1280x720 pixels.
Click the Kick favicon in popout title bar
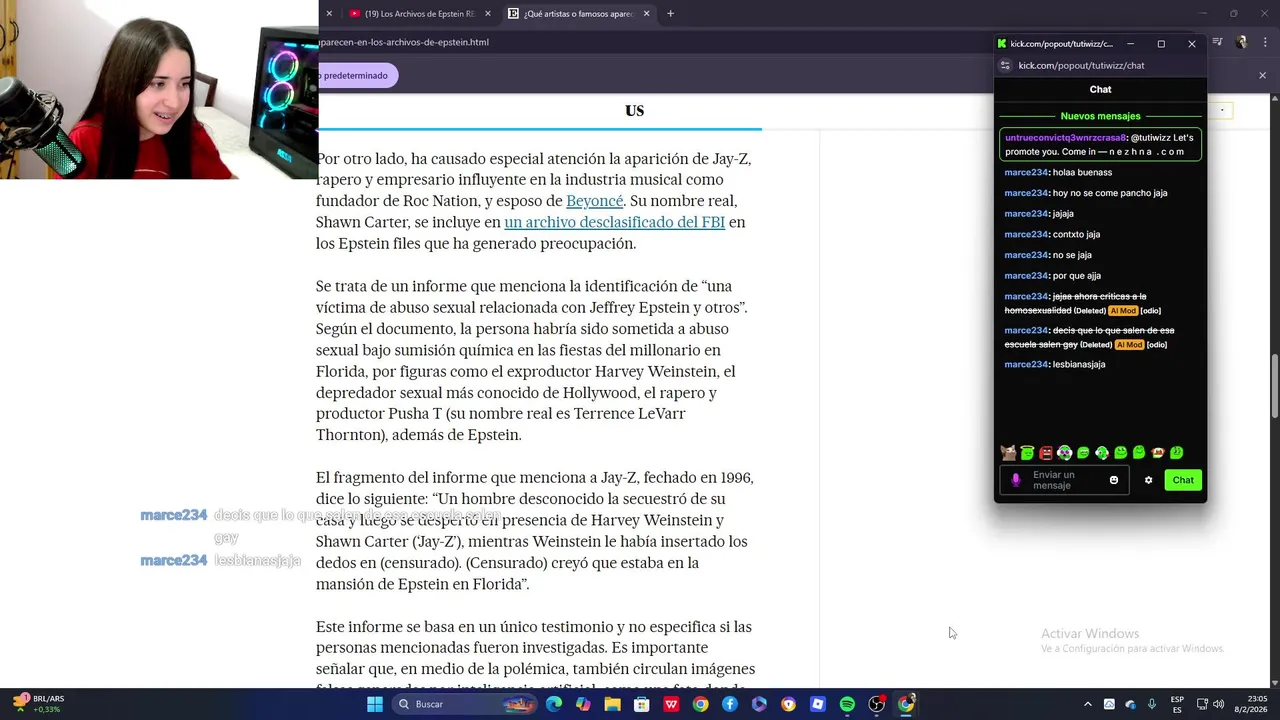tap(1002, 44)
